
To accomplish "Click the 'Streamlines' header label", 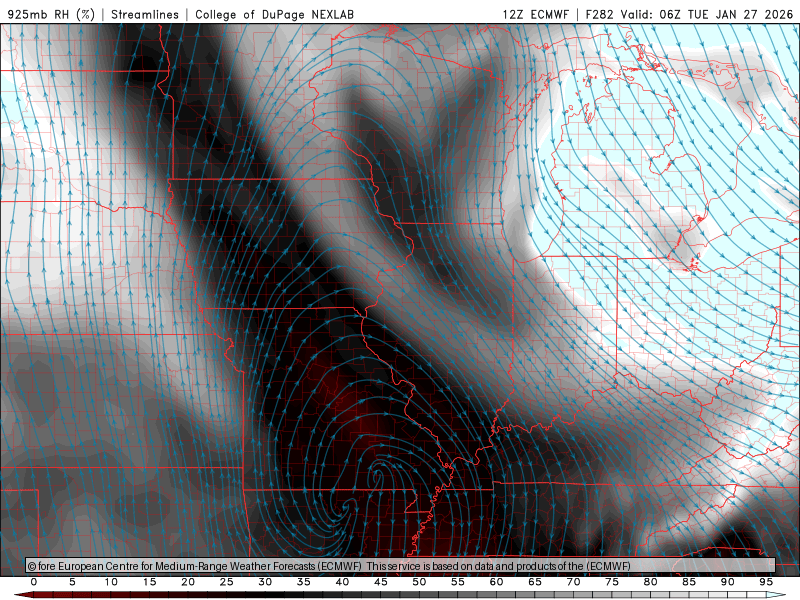I will pos(145,14).
